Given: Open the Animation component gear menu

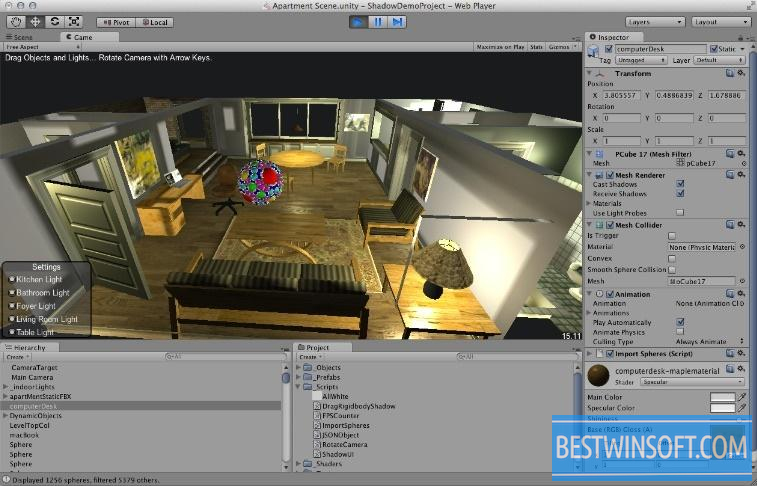Looking at the screenshot, I should pyautogui.click(x=741, y=293).
